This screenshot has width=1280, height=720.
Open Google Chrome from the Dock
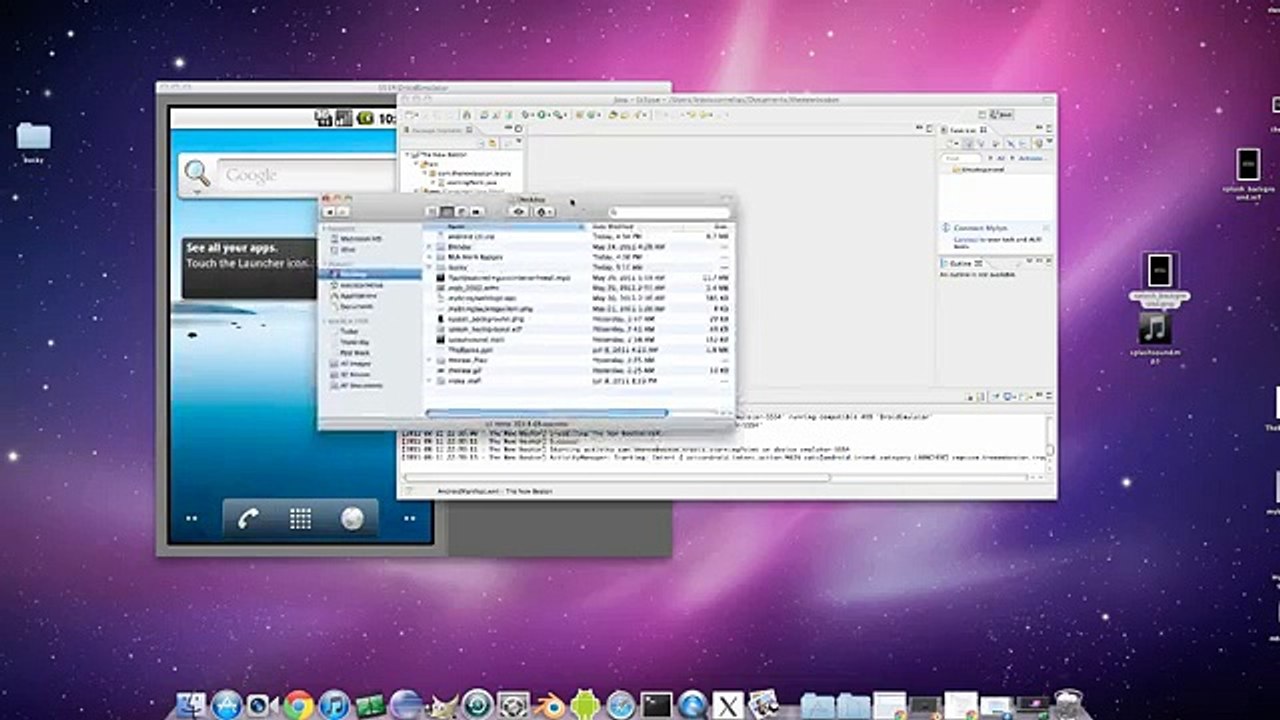click(x=298, y=704)
